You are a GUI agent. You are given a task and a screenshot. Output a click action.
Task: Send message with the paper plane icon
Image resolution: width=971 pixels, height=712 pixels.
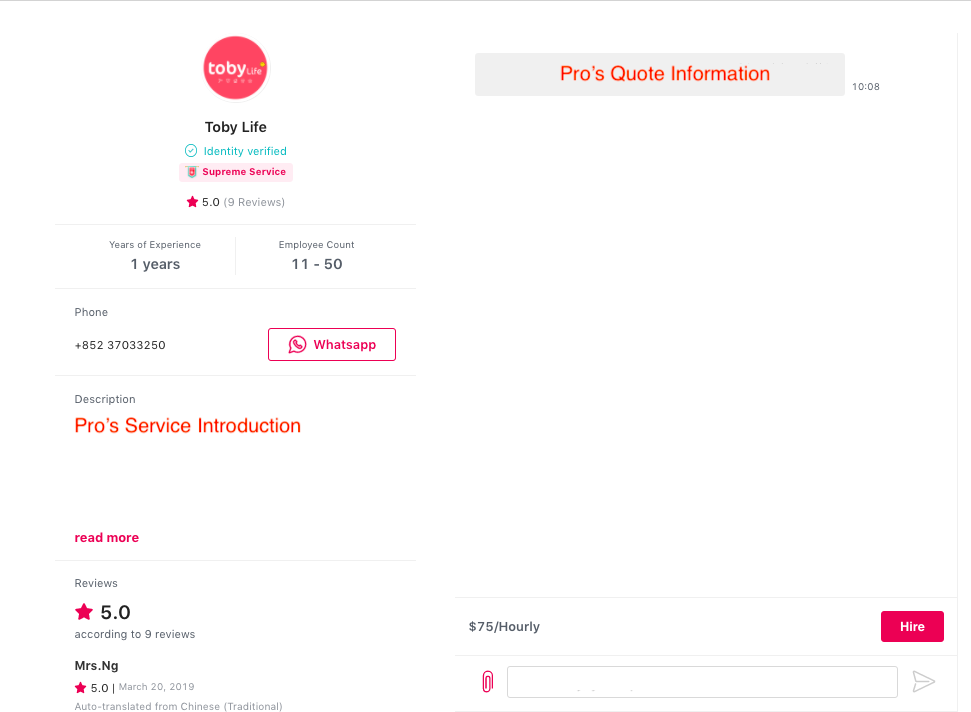click(x=923, y=682)
